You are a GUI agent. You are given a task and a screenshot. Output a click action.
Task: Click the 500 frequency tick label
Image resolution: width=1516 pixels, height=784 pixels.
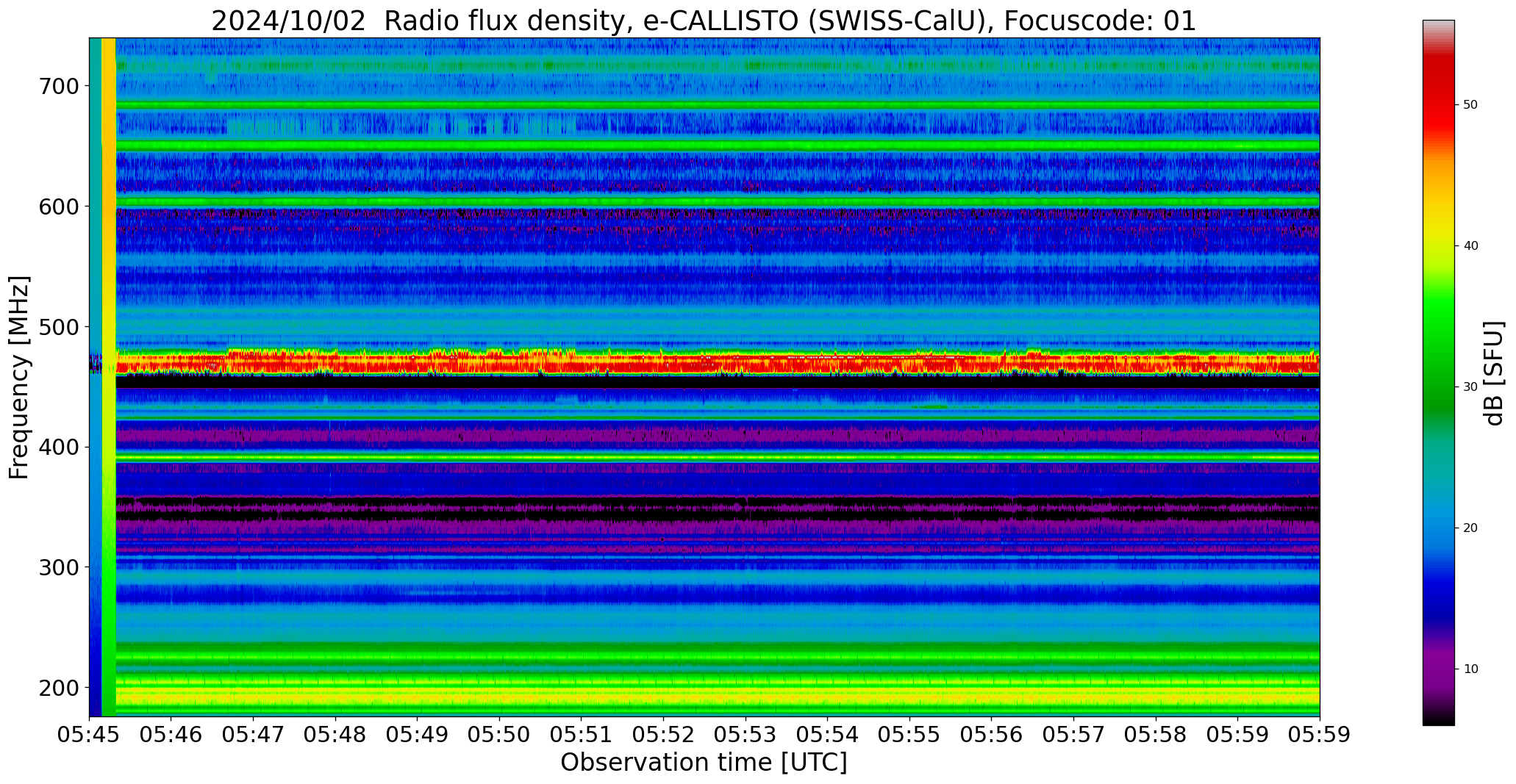[58, 326]
